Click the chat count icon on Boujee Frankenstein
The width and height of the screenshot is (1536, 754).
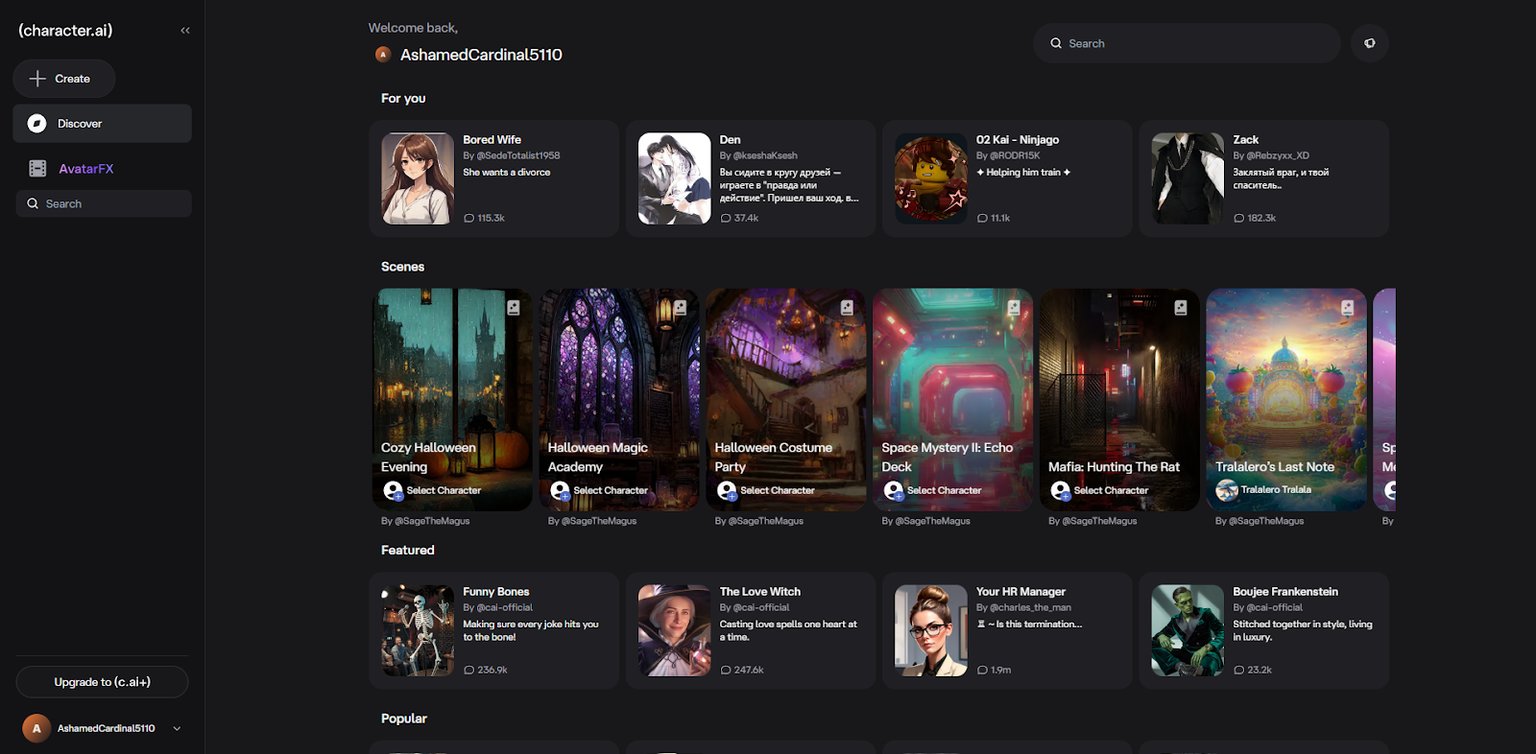tap(1239, 670)
